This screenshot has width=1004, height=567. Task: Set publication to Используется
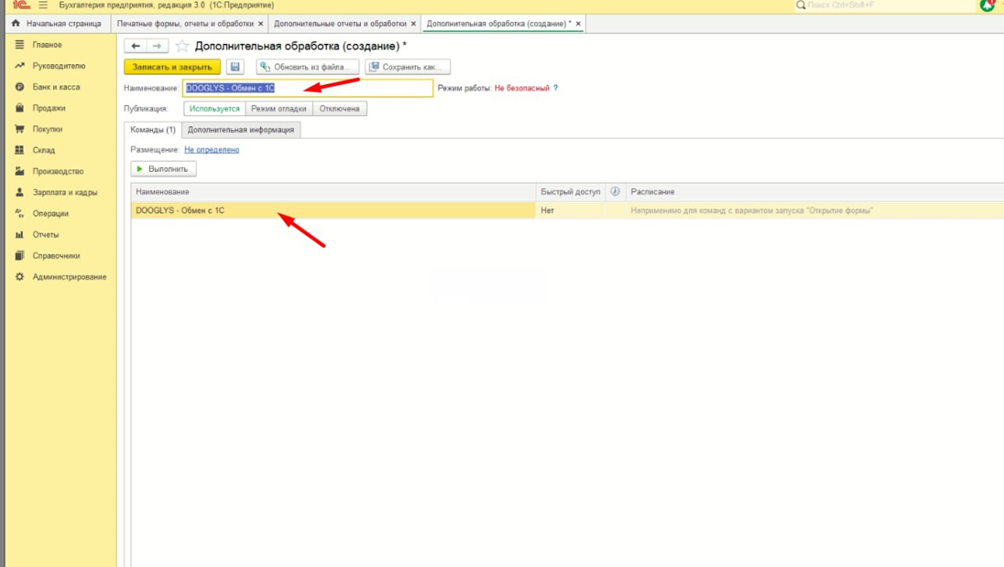coord(215,109)
